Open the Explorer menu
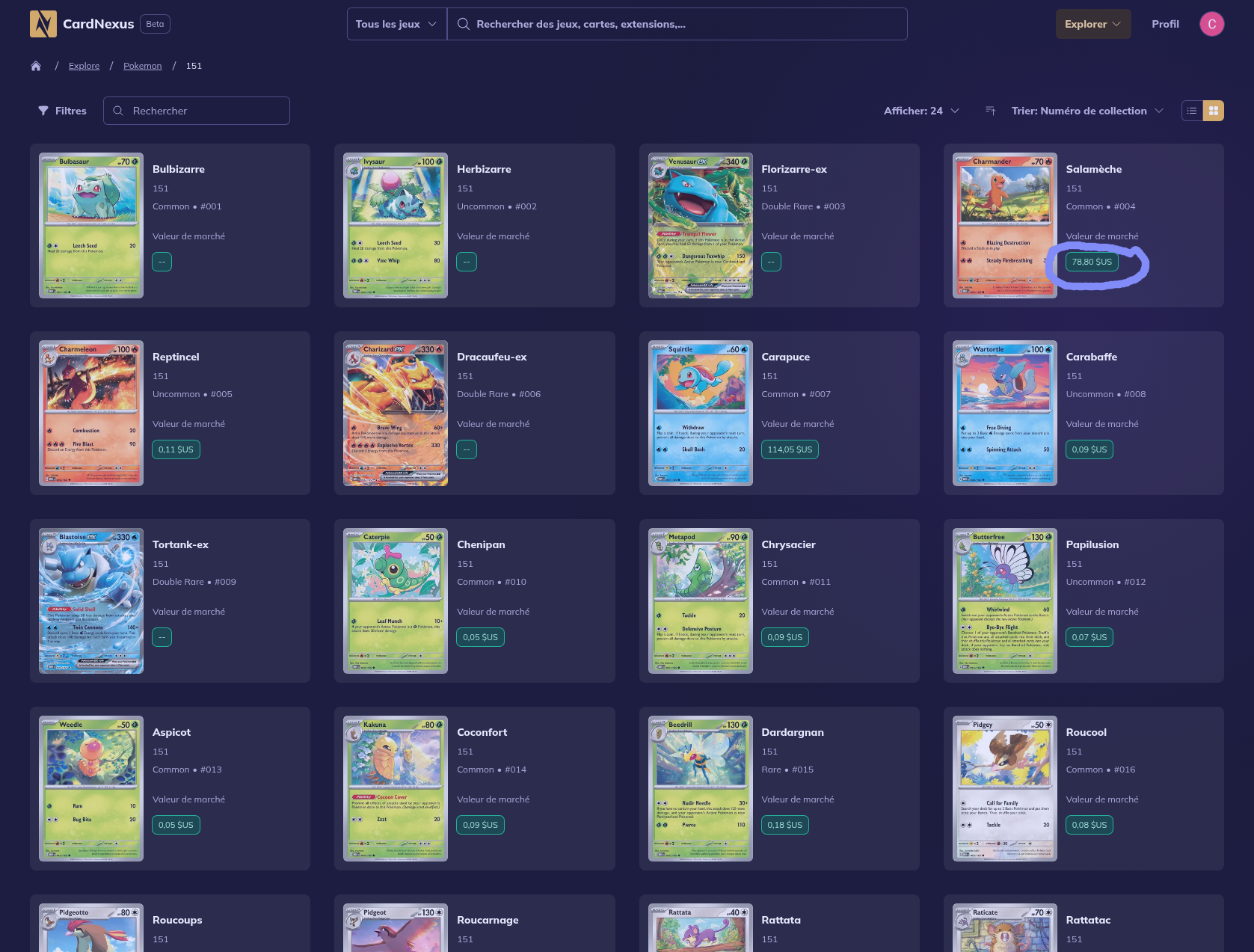Image resolution: width=1254 pixels, height=952 pixels. [x=1092, y=24]
